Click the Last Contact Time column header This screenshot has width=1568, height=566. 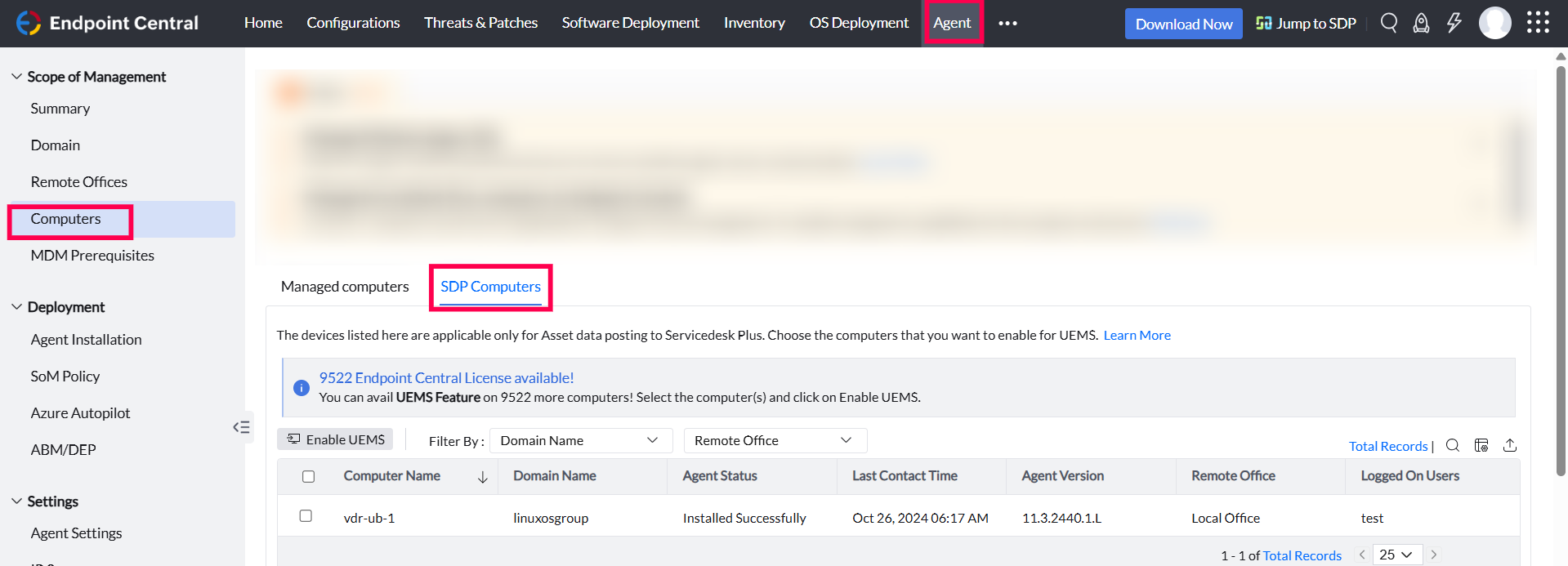point(905,476)
